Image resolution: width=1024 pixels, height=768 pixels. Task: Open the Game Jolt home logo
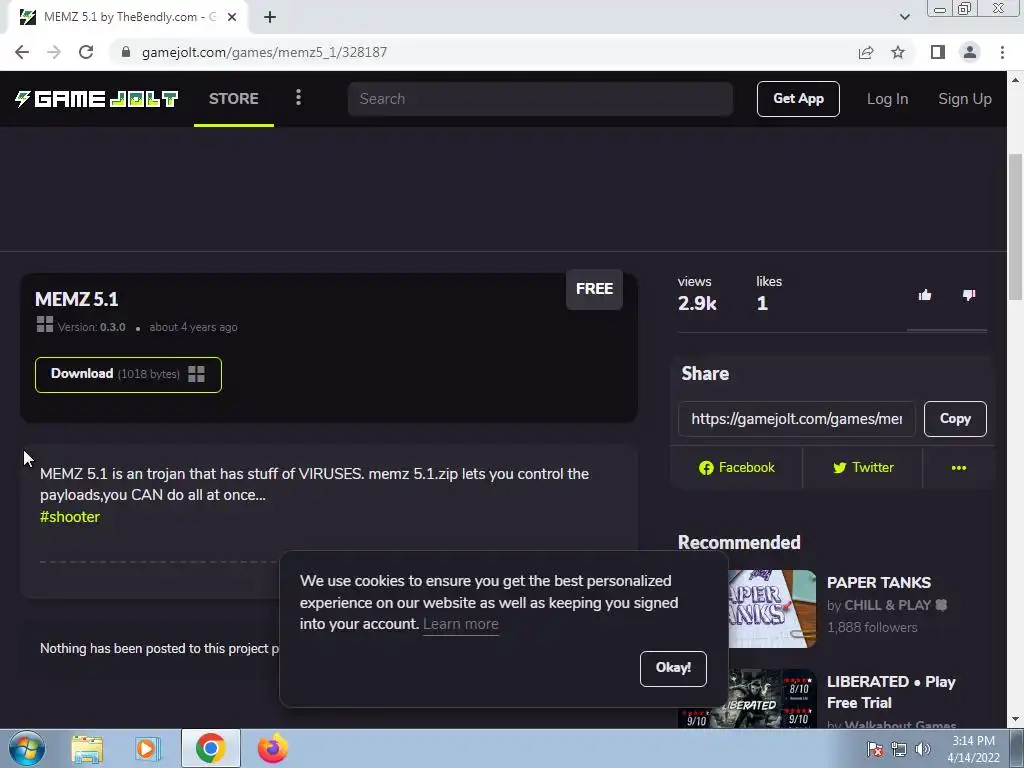pos(97,99)
